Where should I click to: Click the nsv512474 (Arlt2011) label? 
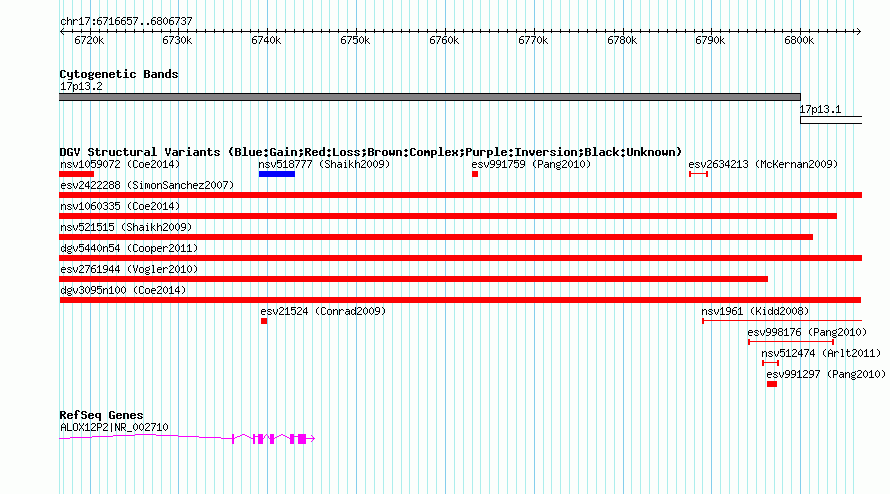point(821,353)
